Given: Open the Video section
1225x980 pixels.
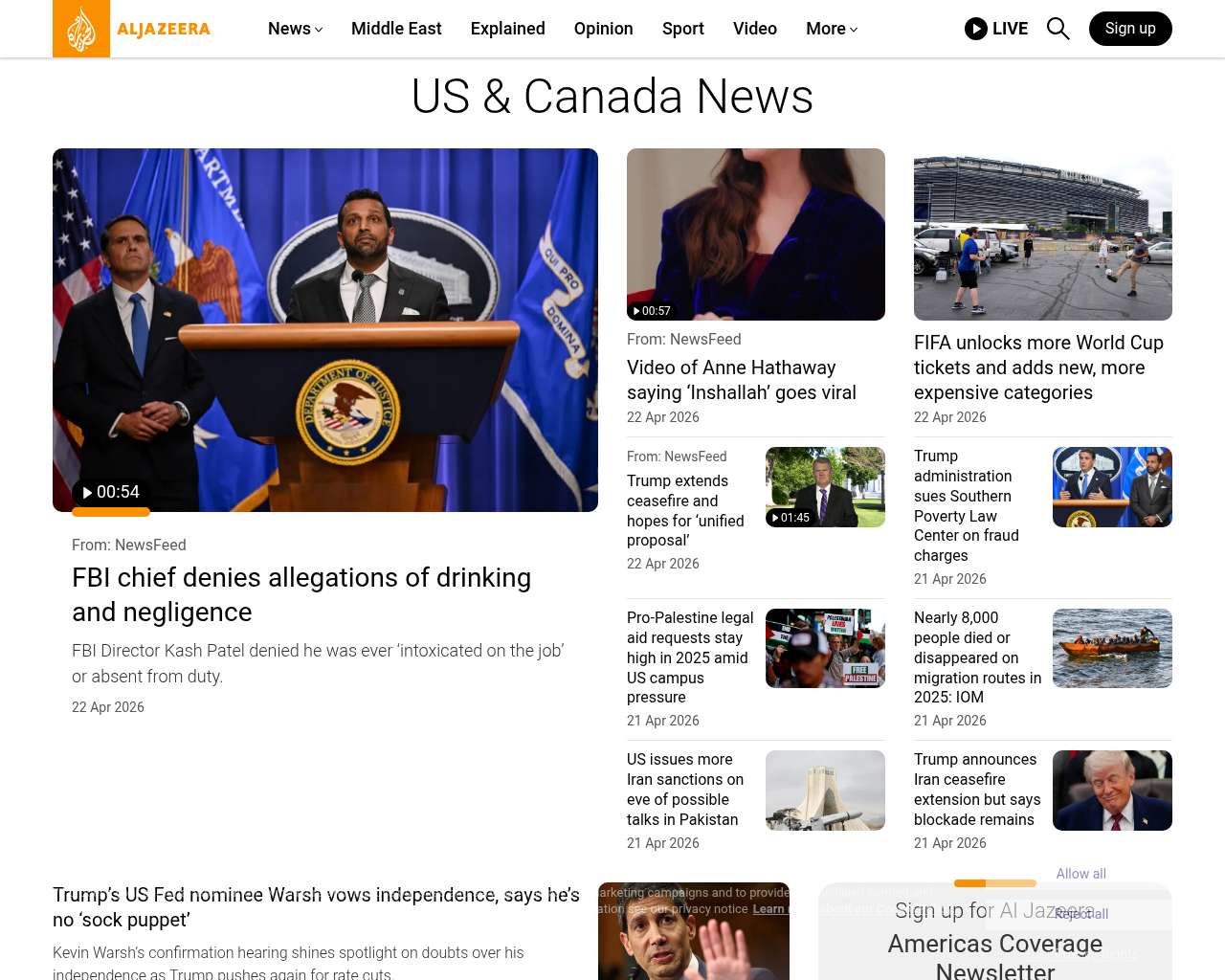Looking at the screenshot, I should tap(755, 29).
